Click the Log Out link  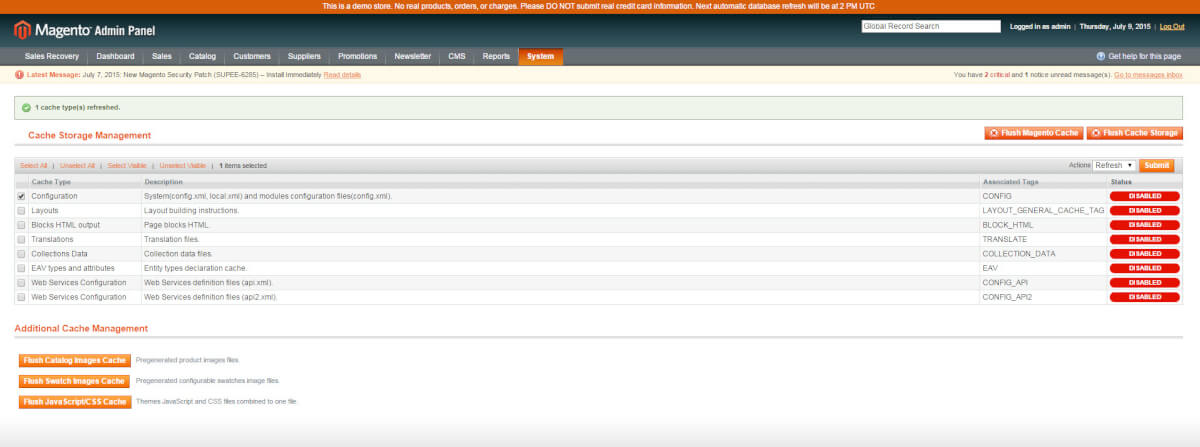1172,27
